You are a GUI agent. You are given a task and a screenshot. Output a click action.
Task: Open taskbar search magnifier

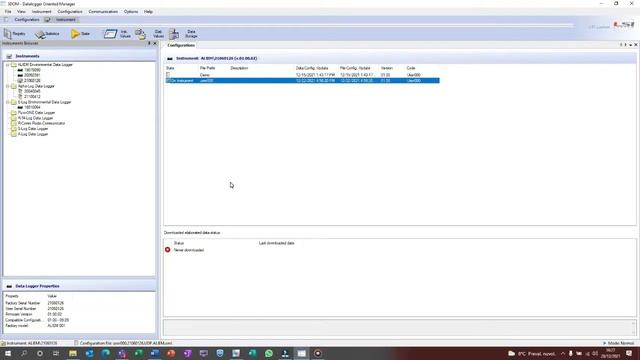24,353
